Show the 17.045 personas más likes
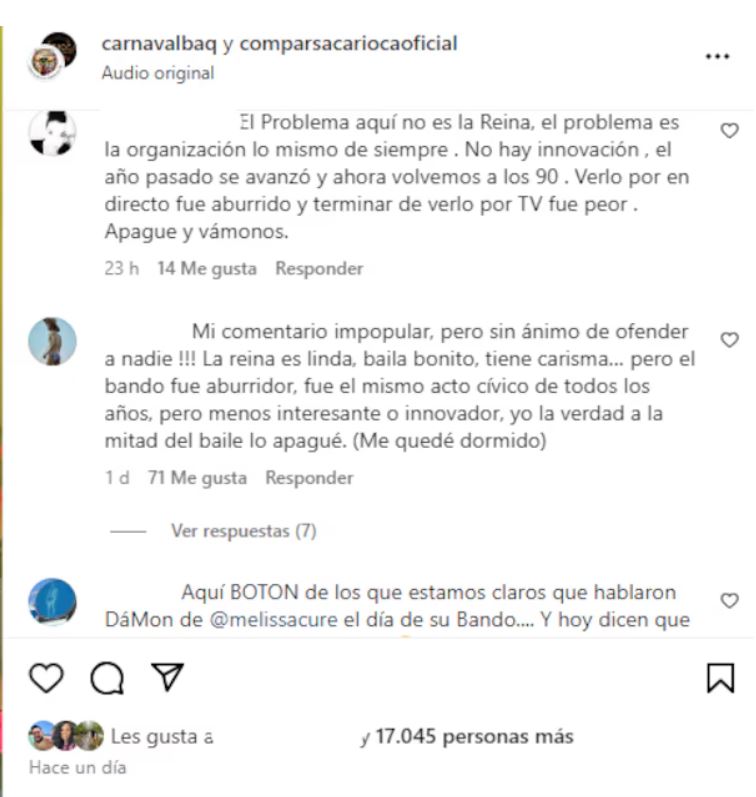Viewport: 756px width, 797px height. tap(474, 737)
